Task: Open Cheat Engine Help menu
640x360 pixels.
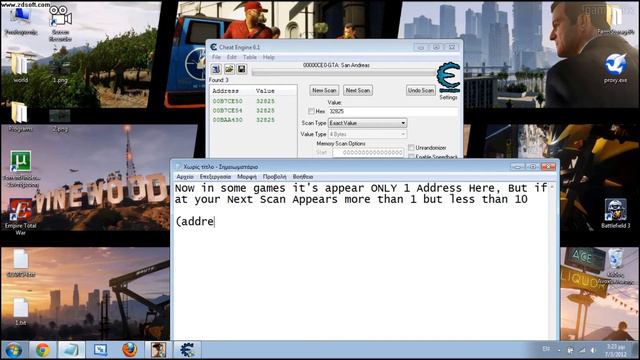Action: tap(269, 57)
